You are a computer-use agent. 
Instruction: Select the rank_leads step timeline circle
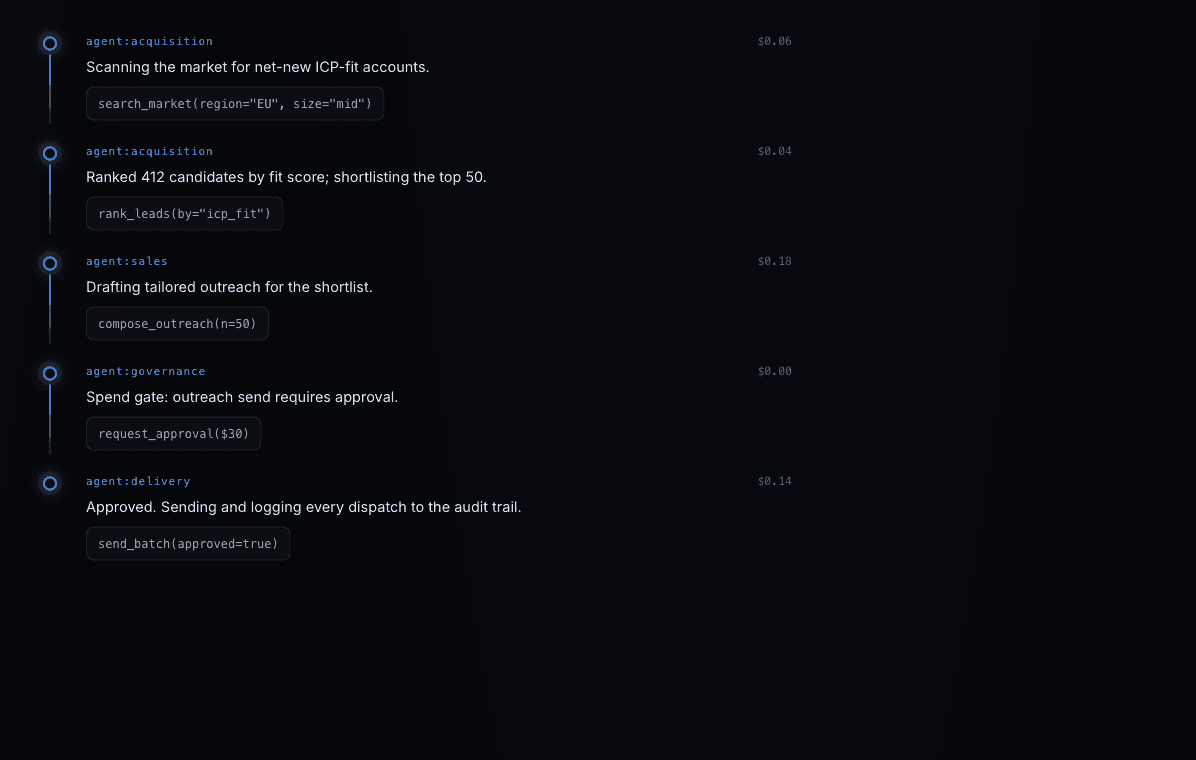[x=50, y=153]
